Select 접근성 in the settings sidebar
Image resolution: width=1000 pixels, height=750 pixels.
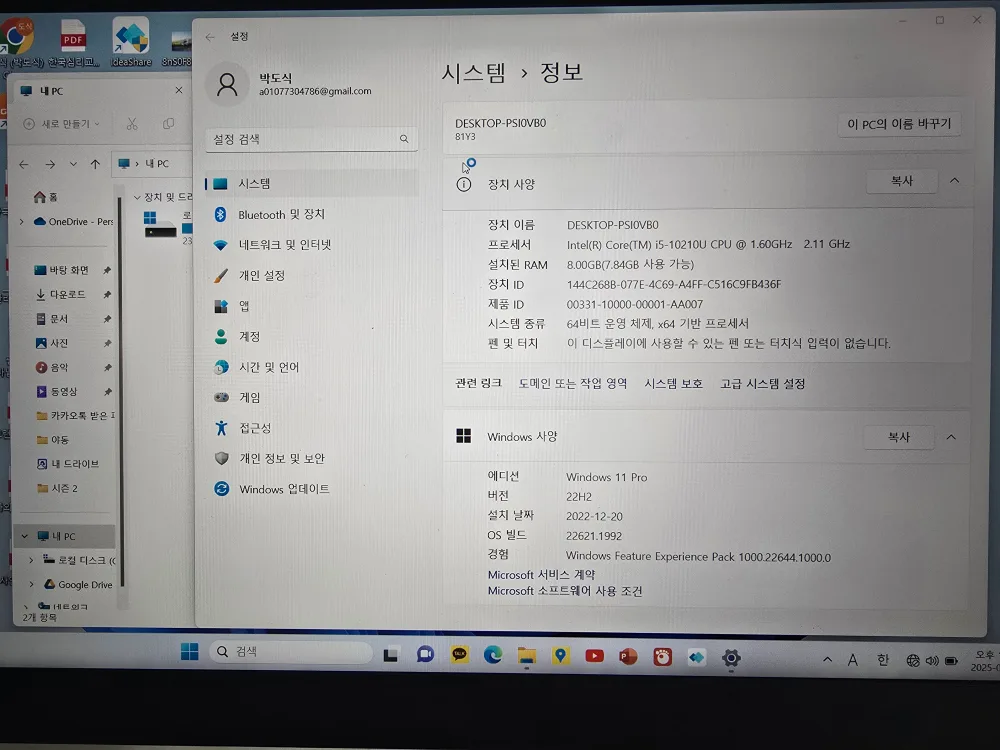click(254, 428)
